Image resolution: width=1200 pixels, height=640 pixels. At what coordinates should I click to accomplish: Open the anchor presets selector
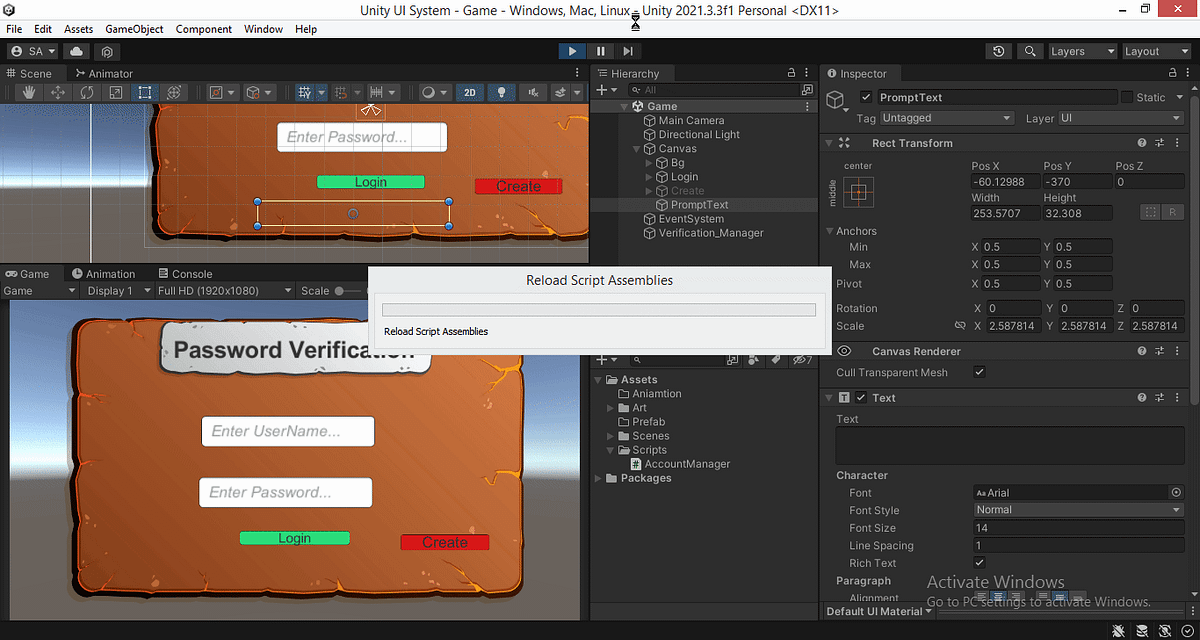[860, 191]
